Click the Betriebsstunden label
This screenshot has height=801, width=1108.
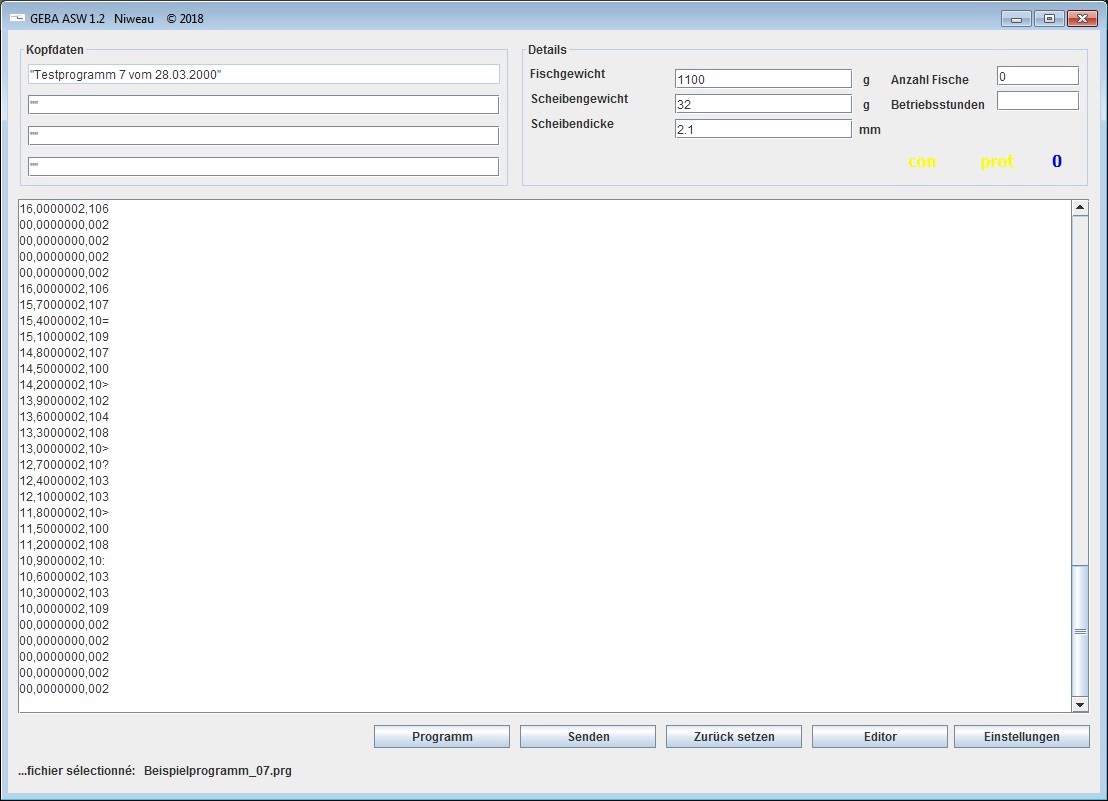(938, 105)
